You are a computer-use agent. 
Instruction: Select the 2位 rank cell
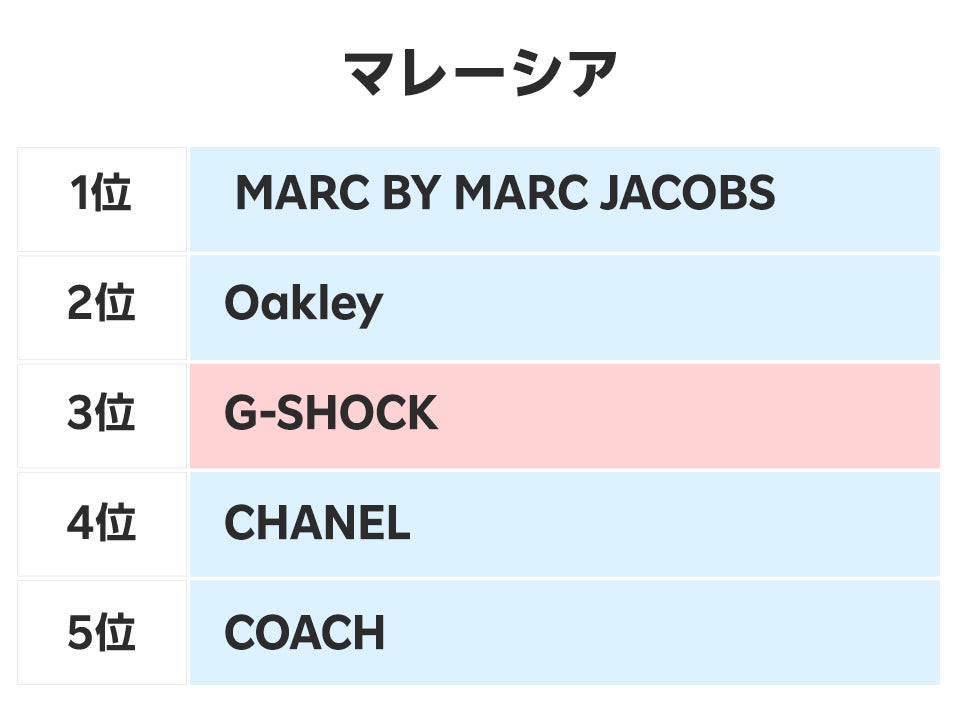(101, 303)
